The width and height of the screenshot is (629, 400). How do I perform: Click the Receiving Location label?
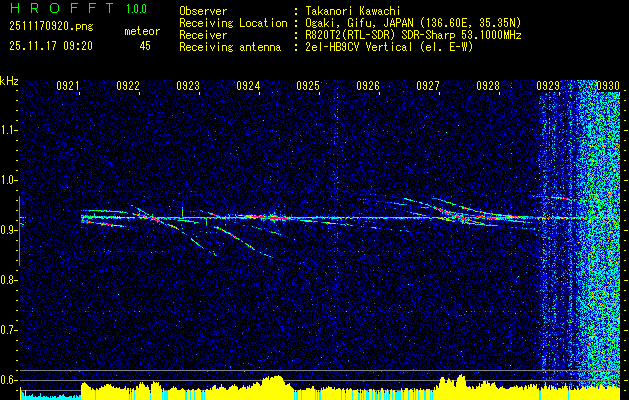(233, 23)
